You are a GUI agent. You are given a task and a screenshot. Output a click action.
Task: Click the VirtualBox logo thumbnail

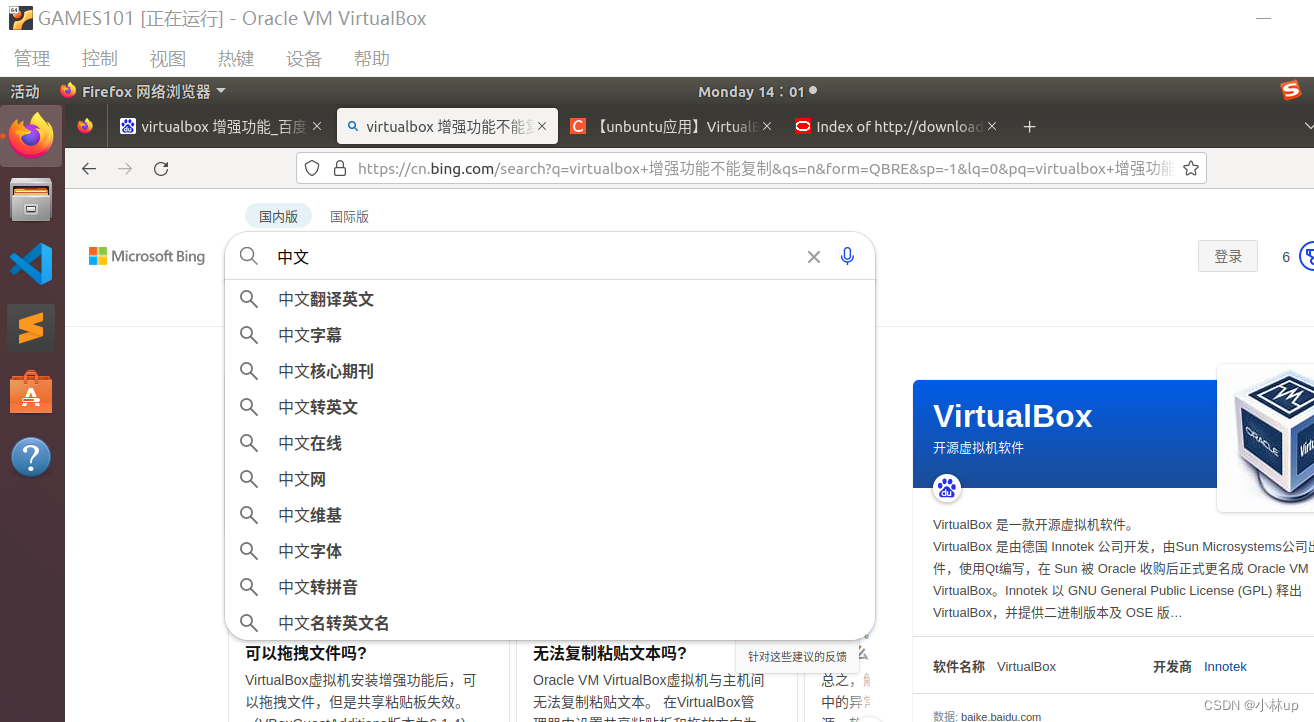coord(1268,438)
